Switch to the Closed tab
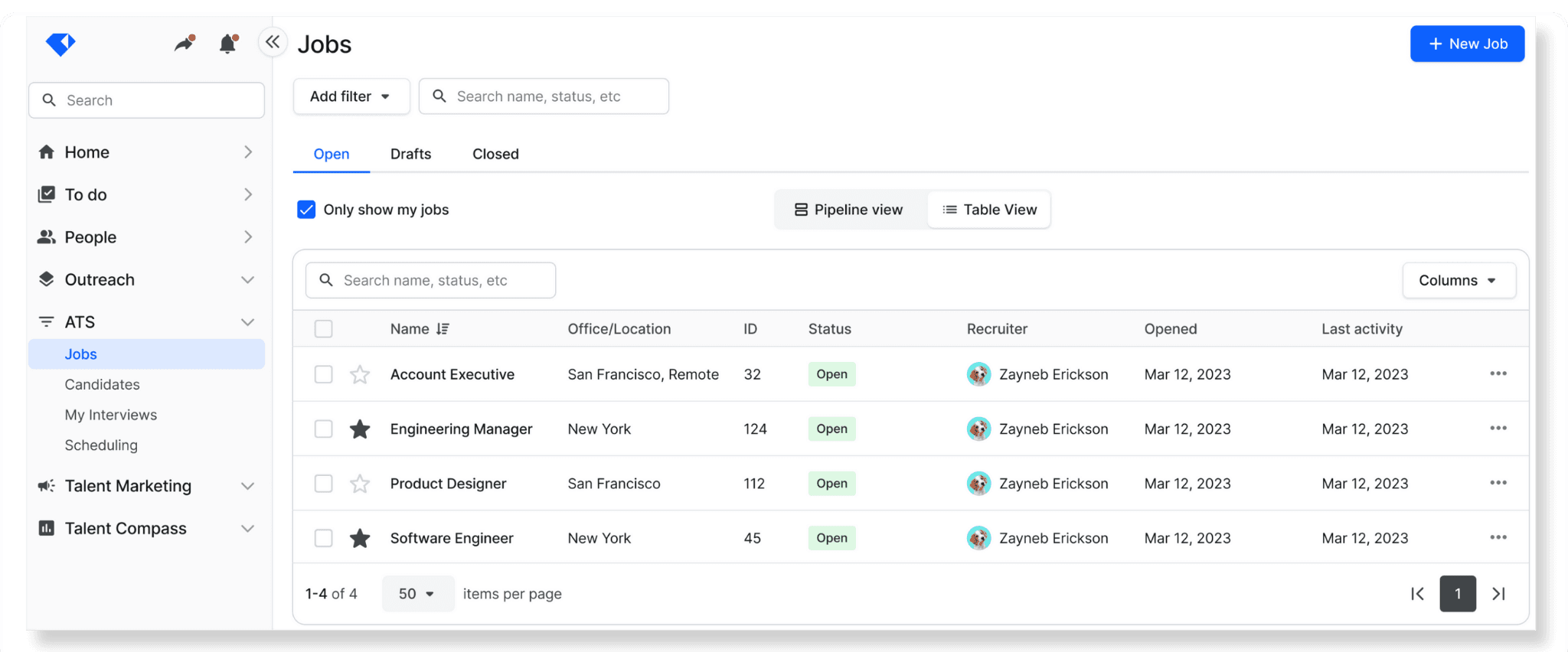Image resolution: width=1568 pixels, height=652 pixels. pyautogui.click(x=495, y=155)
